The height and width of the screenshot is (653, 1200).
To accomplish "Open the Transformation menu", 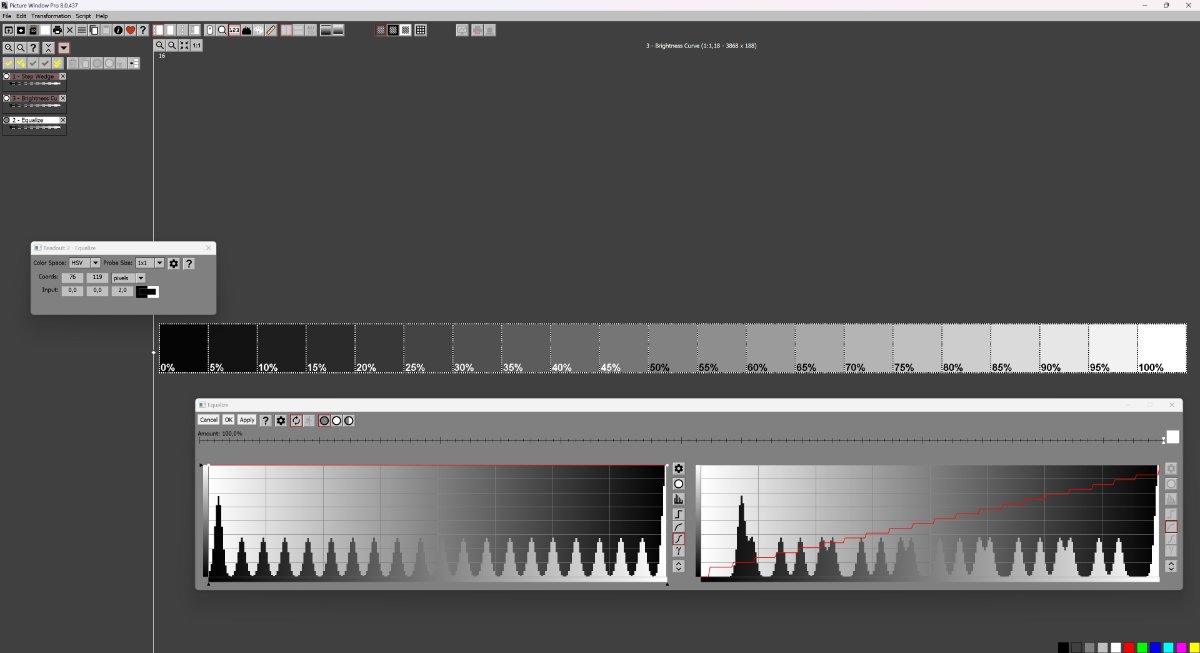I will click(x=50, y=15).
